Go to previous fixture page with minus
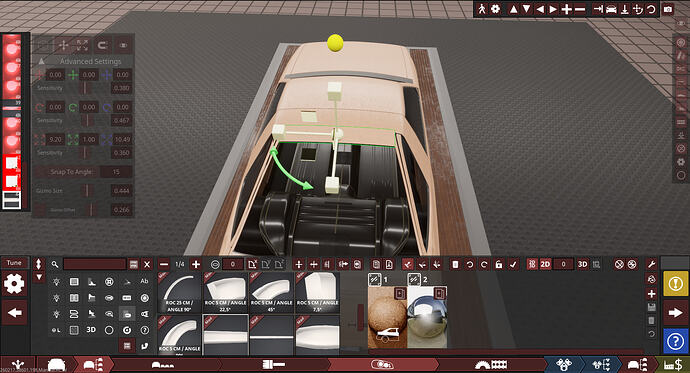This screenshot has height=373, width=690. click(164, 264)
